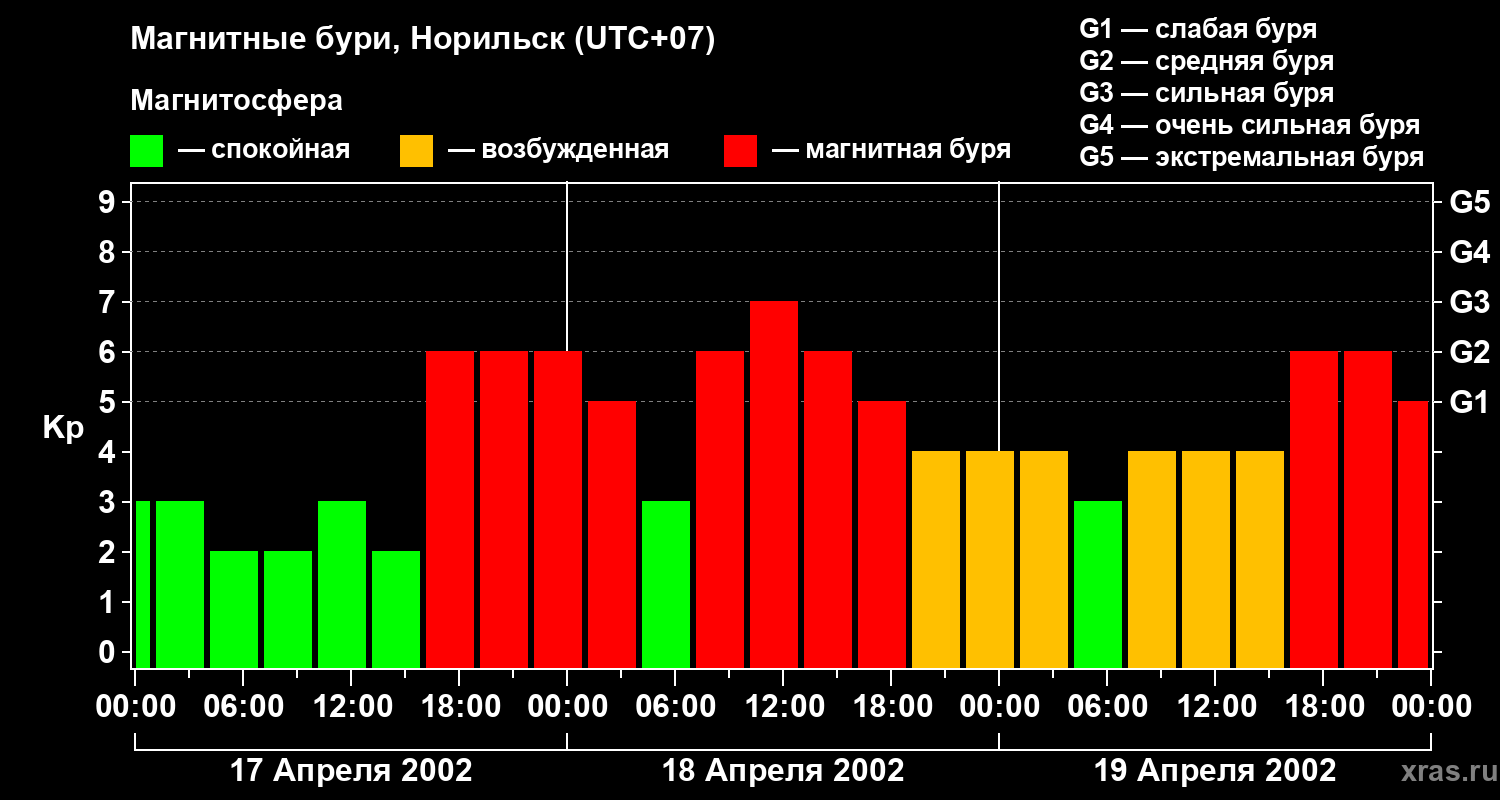Image resolution: width=1500 pixels, height=800 pixels.
Task: Click the only green bar on 19 April
Action: tap(1098, 584)
